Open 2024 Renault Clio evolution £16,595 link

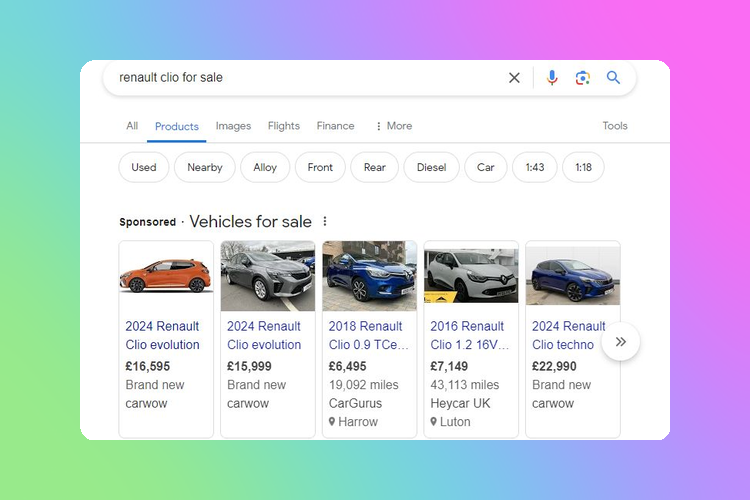coord(163,335)
